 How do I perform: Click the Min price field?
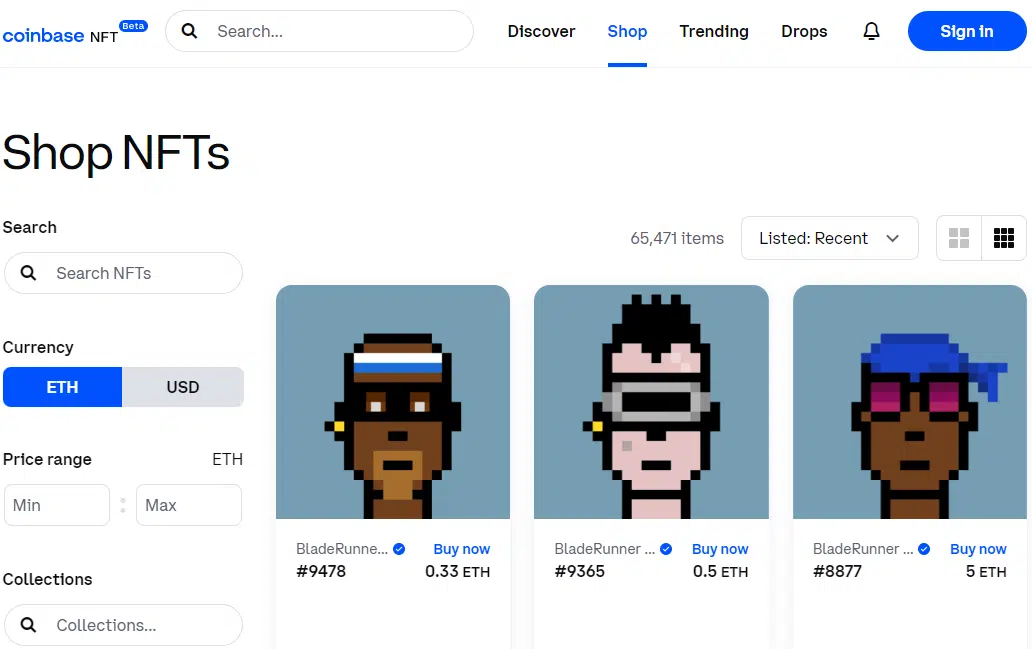click(x=57, y=505)
